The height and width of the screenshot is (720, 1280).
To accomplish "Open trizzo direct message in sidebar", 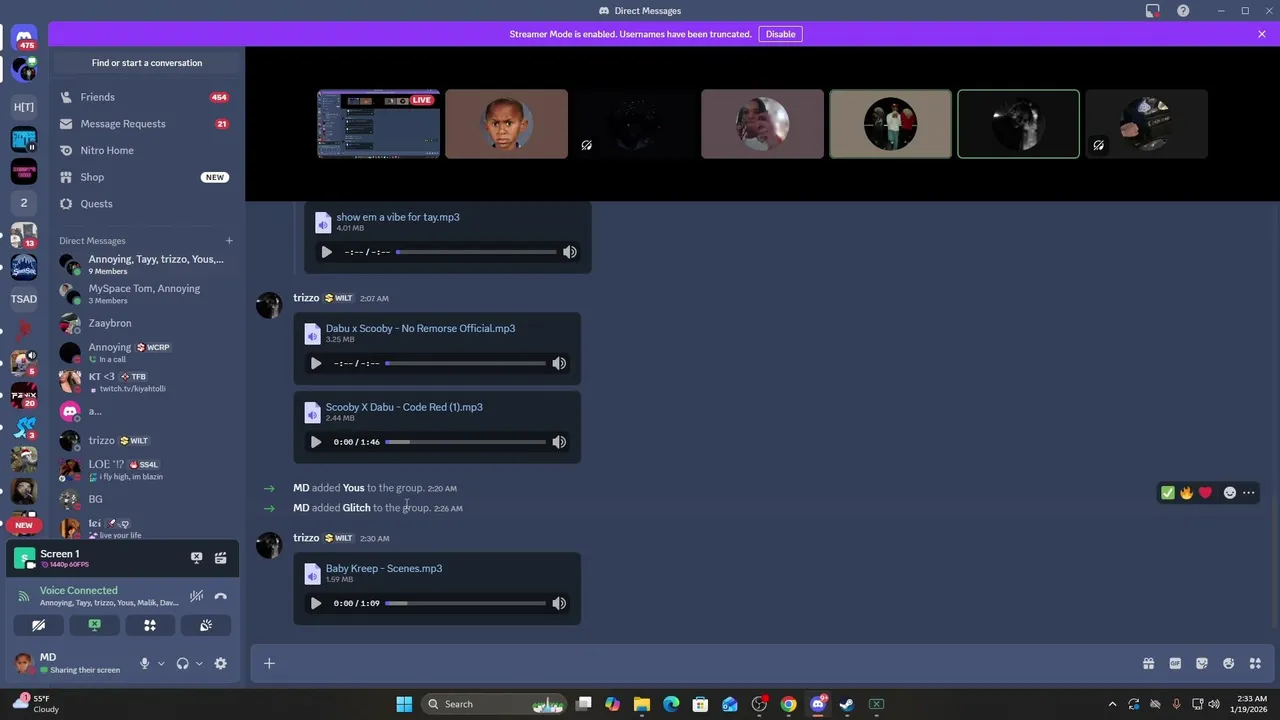I will 147,440.
